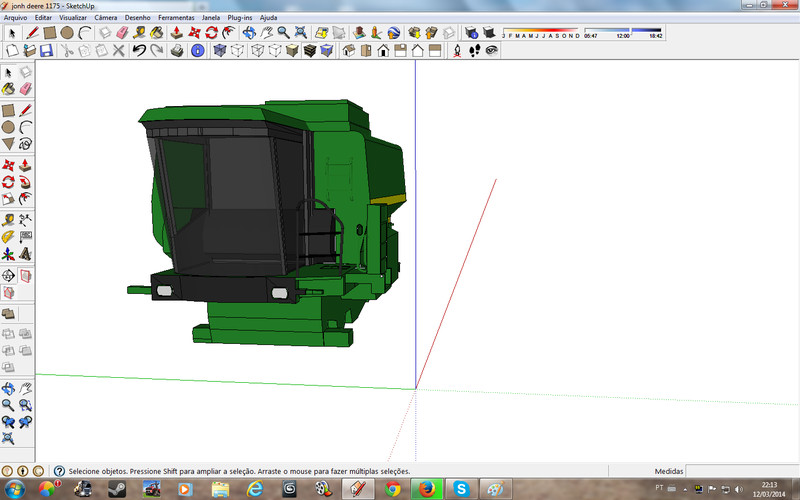Open Shadow Settings icon

471,33
